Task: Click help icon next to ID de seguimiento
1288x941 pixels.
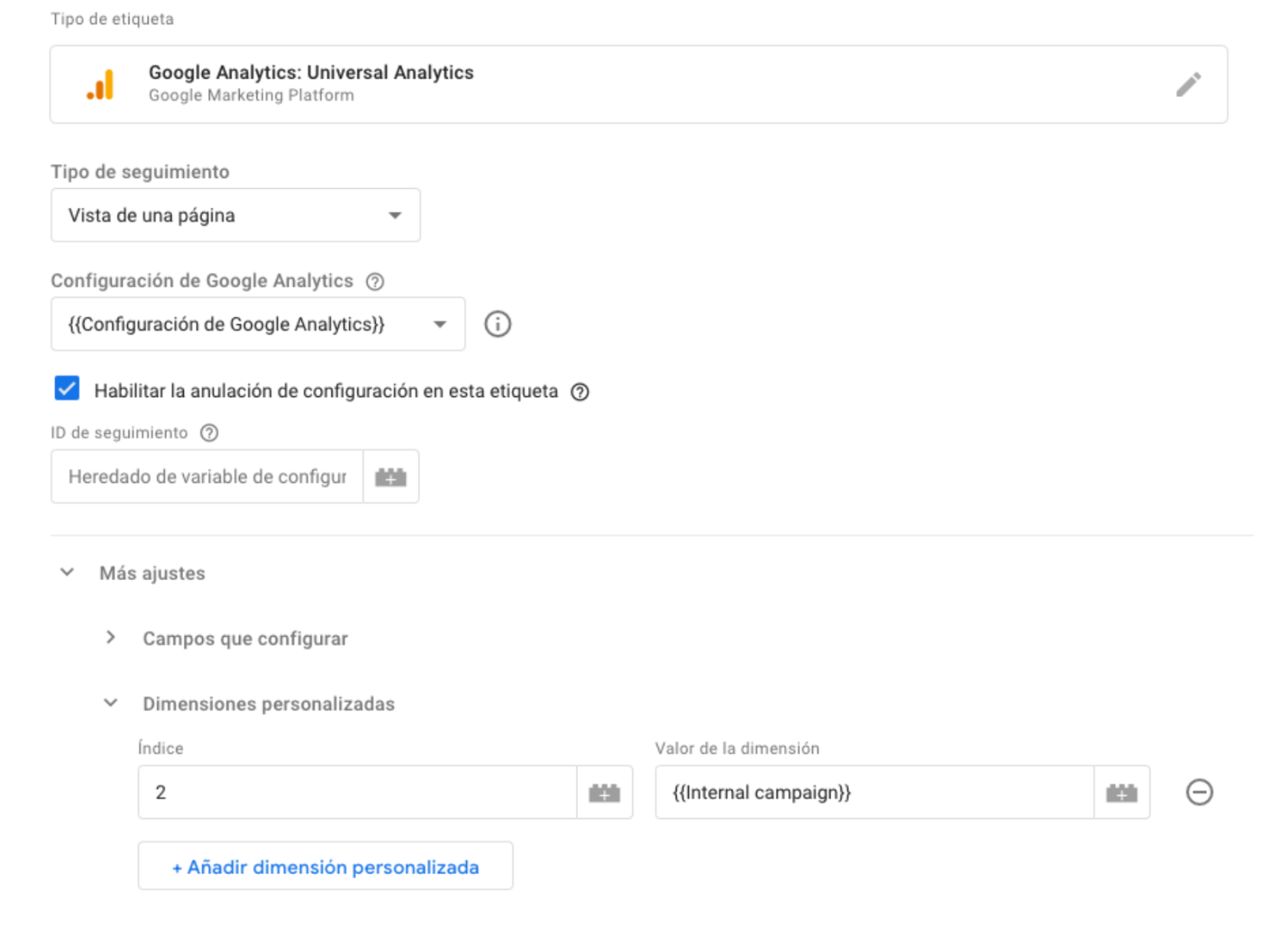Action: [x=210, y=433]
